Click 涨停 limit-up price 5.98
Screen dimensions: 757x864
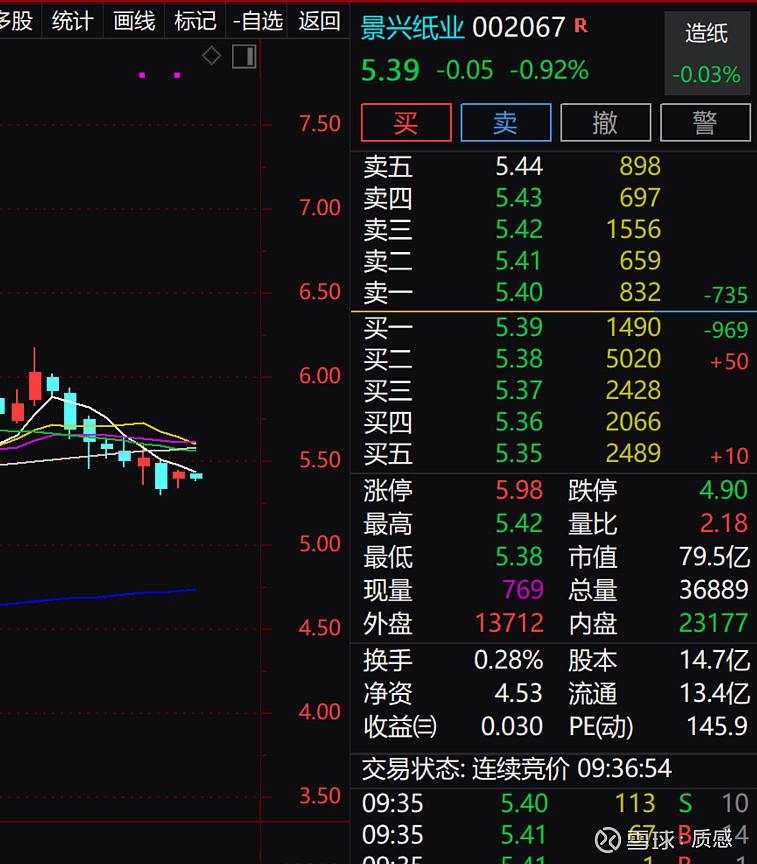pyautogui.click(x=519, y=490)
